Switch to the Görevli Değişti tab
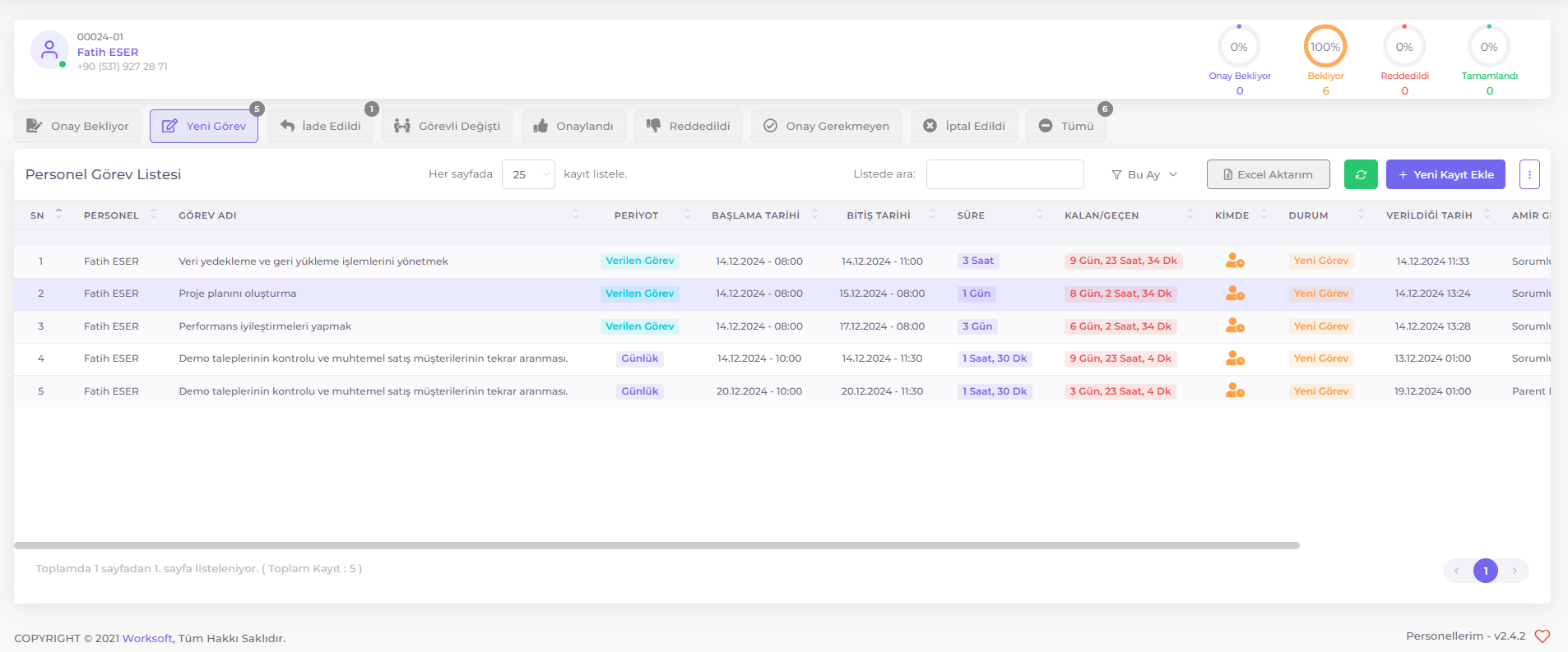This screenshot has height=652, width=1568. click(x=447, y=126)
